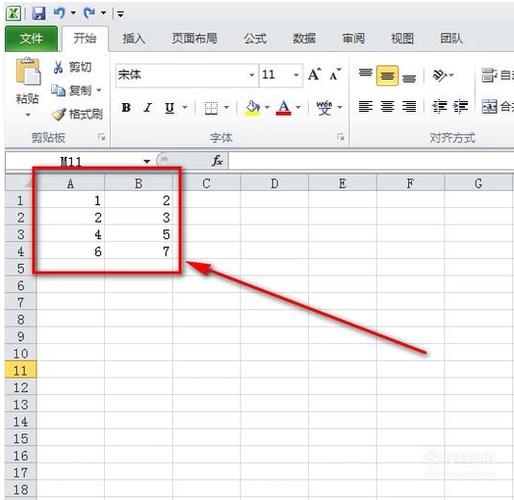Open the font color dropdown arrow
This screenshot has width=514, height=500.
tap(298, 107)
